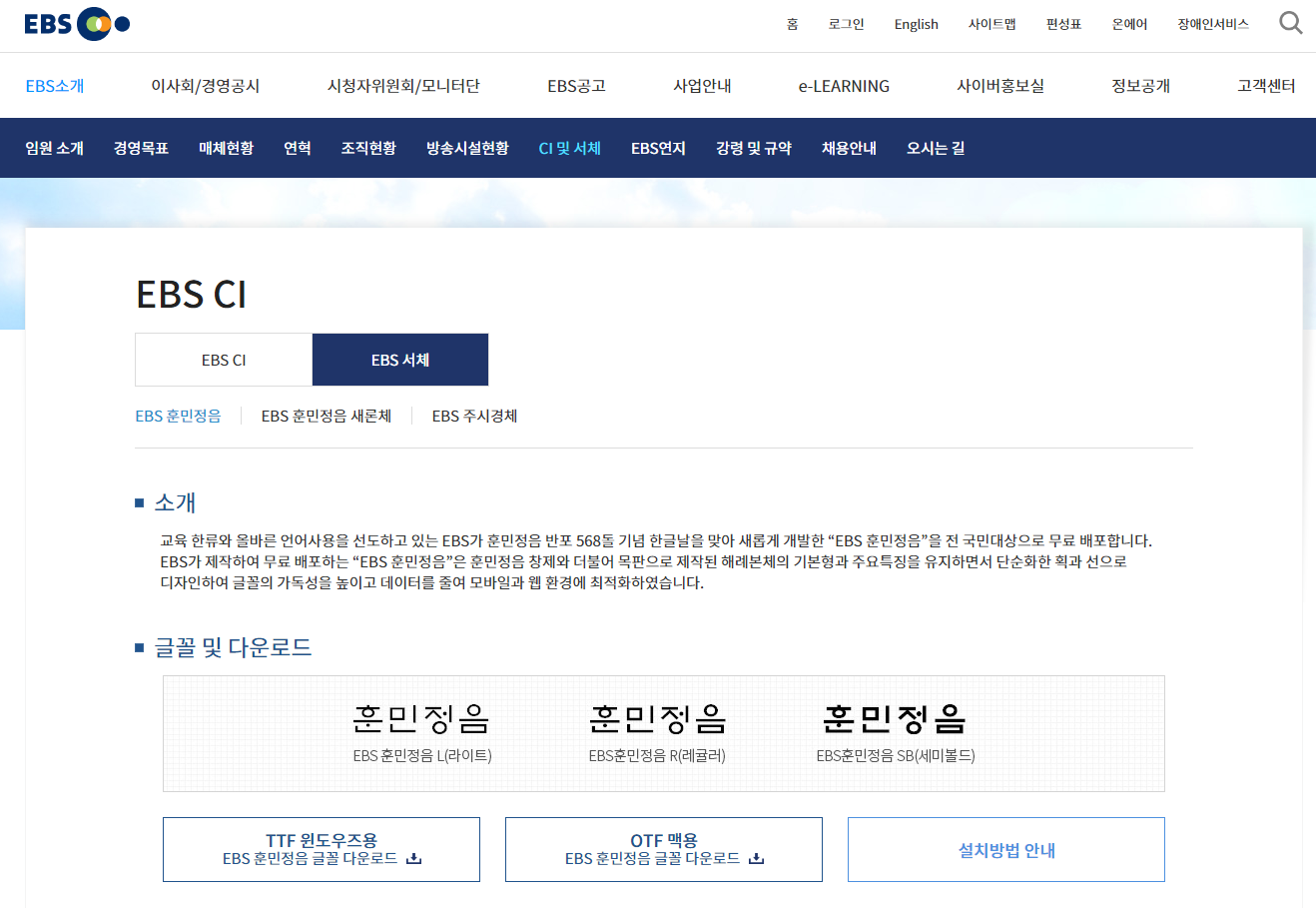1316x908 pixels.
Task: Open the search magnifier icon
Action: click(x=1290, y=22)
